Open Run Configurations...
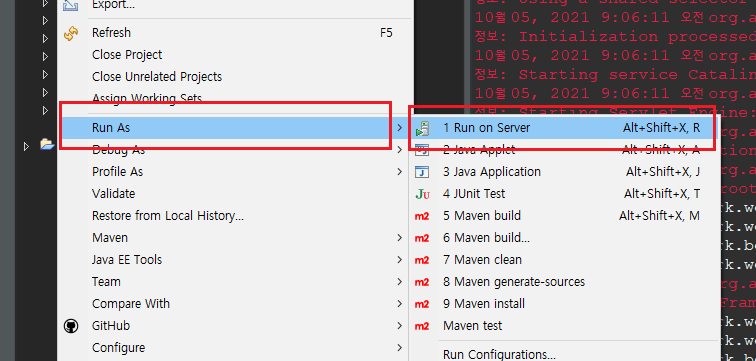 coord(563,355)
